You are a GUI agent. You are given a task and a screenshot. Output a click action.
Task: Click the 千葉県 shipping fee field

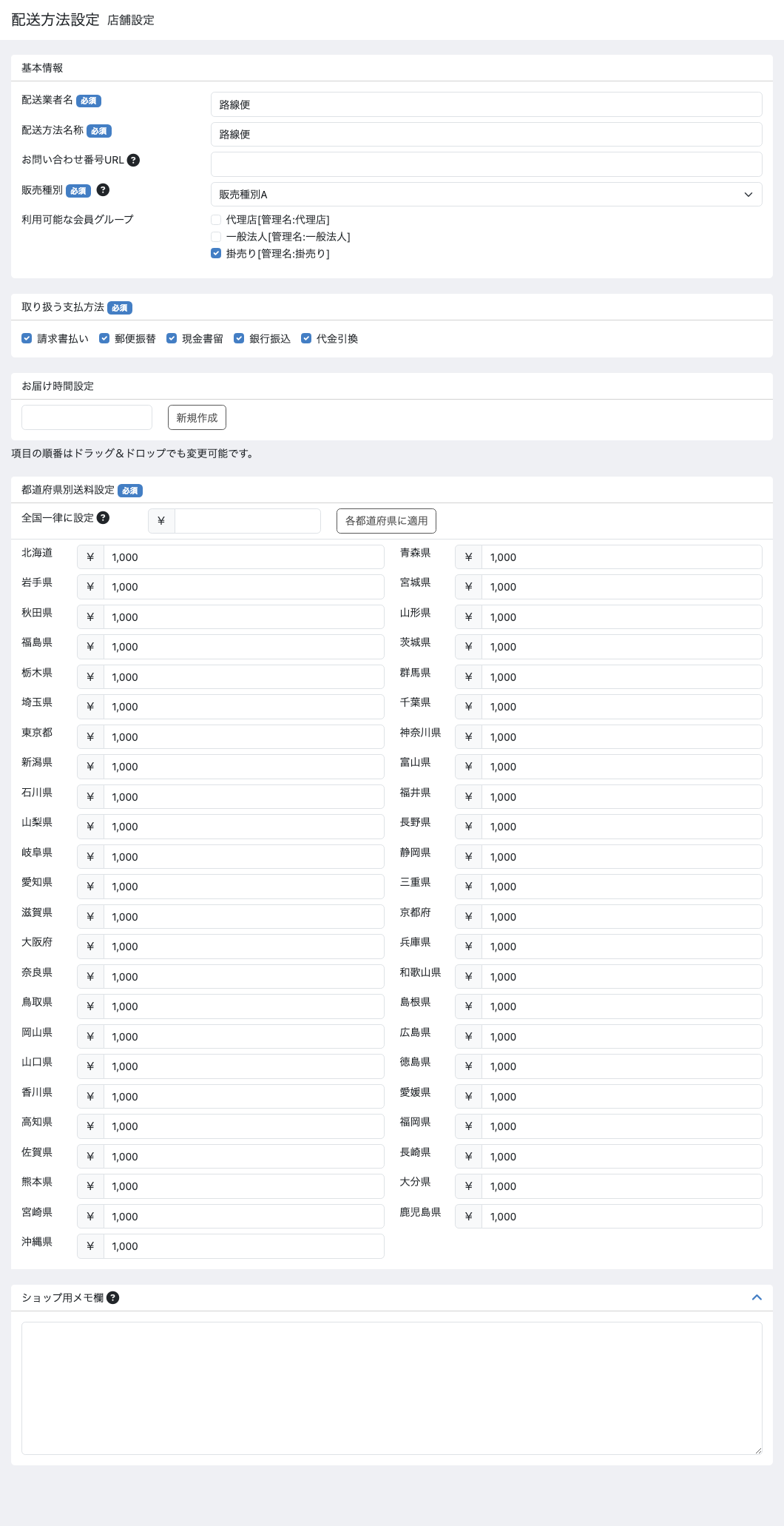click(x=621, y=707)
